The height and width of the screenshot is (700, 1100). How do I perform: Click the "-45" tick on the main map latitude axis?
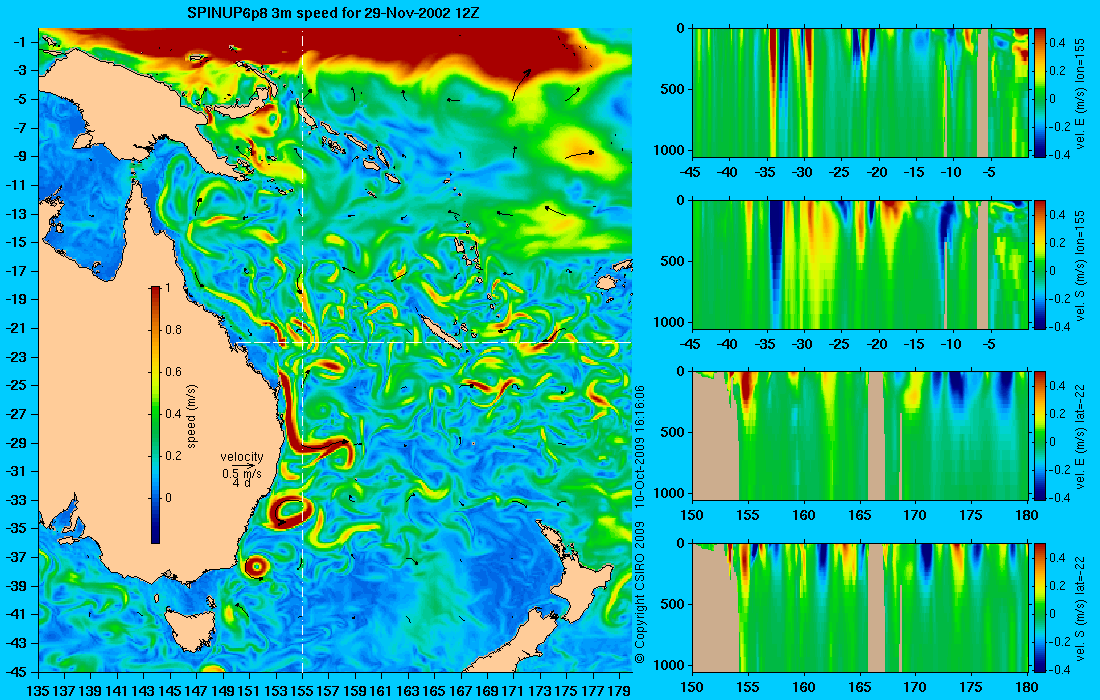coord(15,671)
